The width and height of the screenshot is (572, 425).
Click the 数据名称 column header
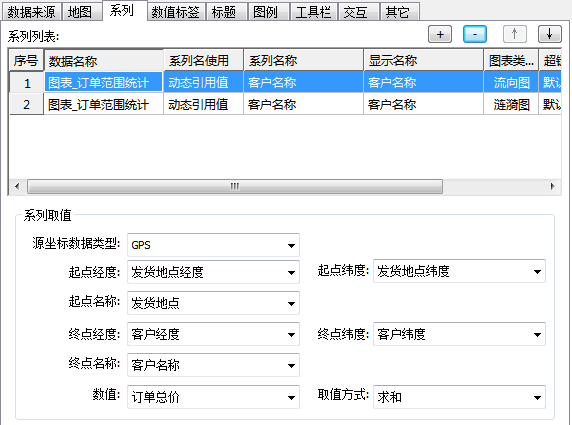click(104, 61)
